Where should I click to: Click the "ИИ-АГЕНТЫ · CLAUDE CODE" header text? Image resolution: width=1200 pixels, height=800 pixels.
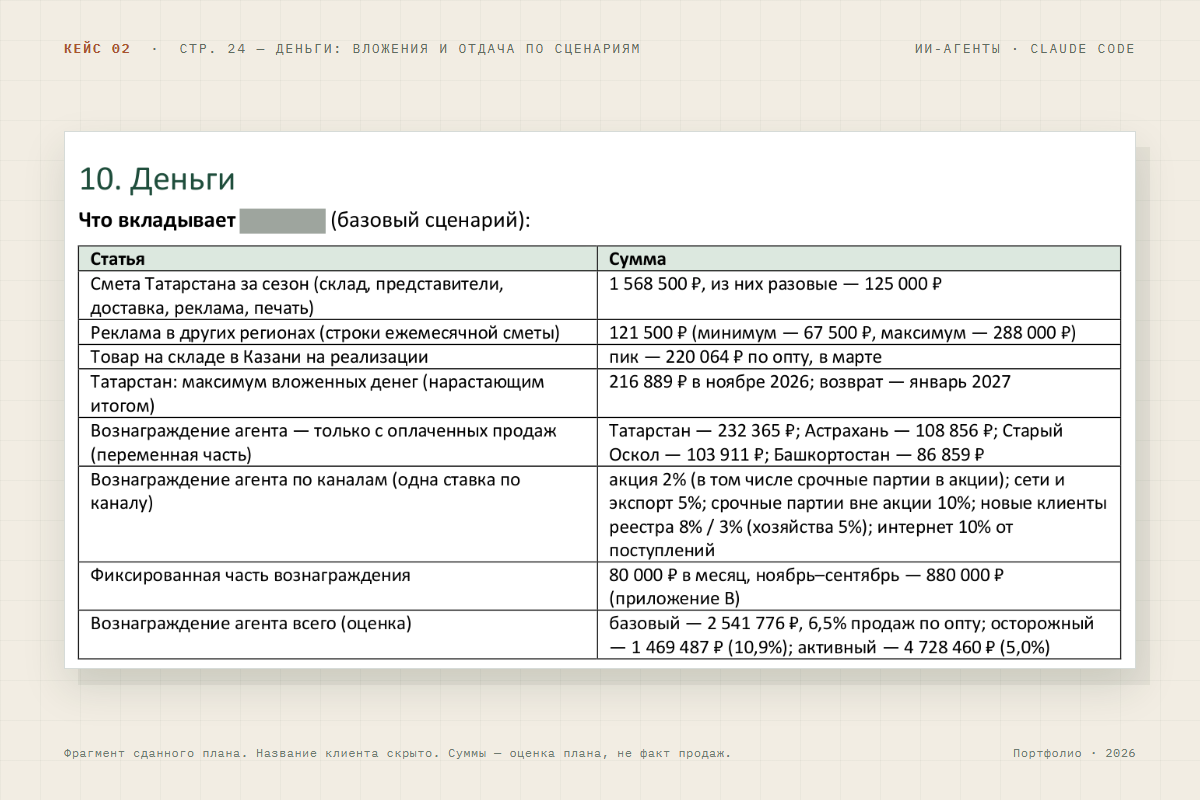tap(1025, 49)
